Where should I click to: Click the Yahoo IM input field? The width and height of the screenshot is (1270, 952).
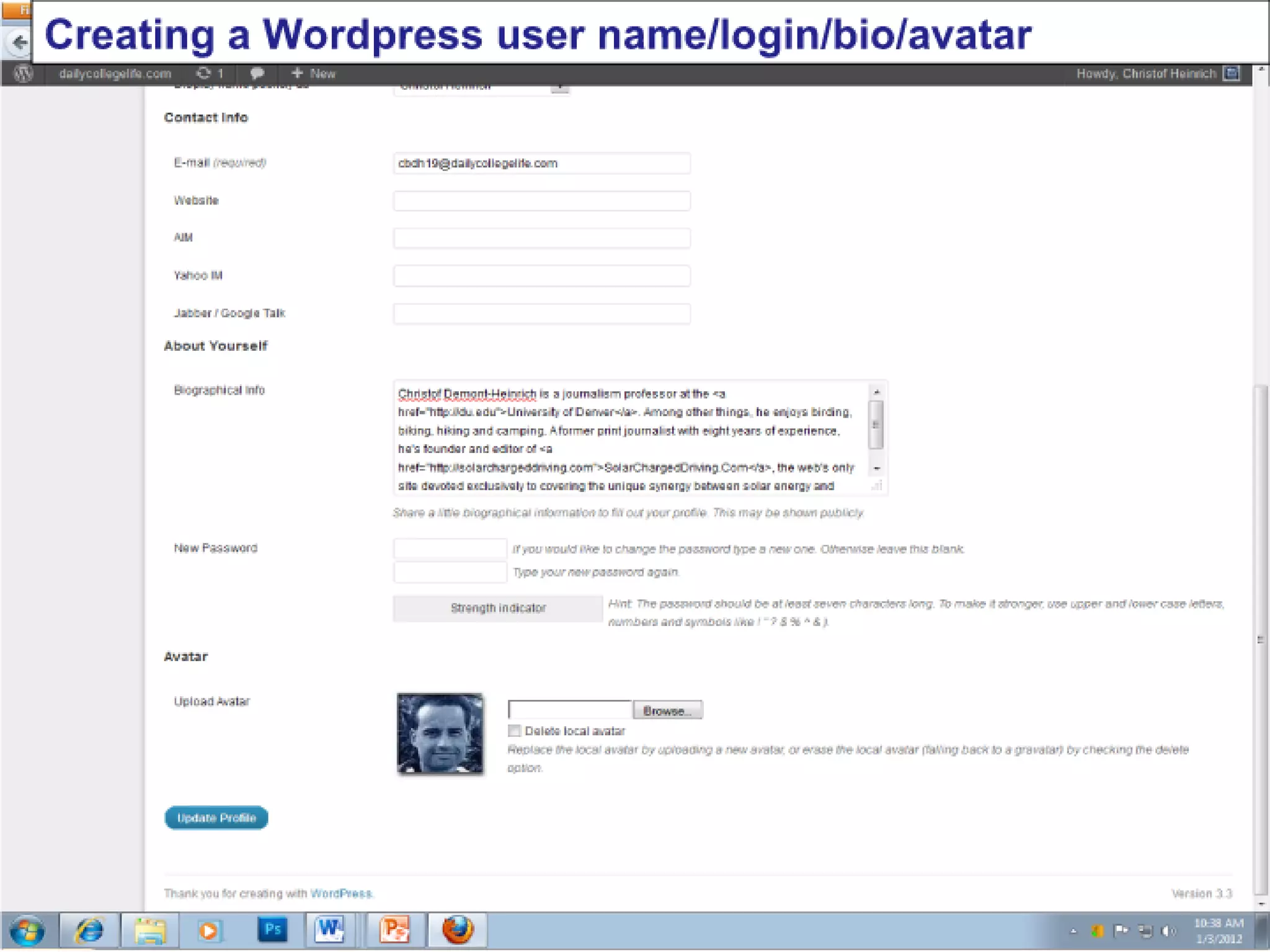point(541,276)
